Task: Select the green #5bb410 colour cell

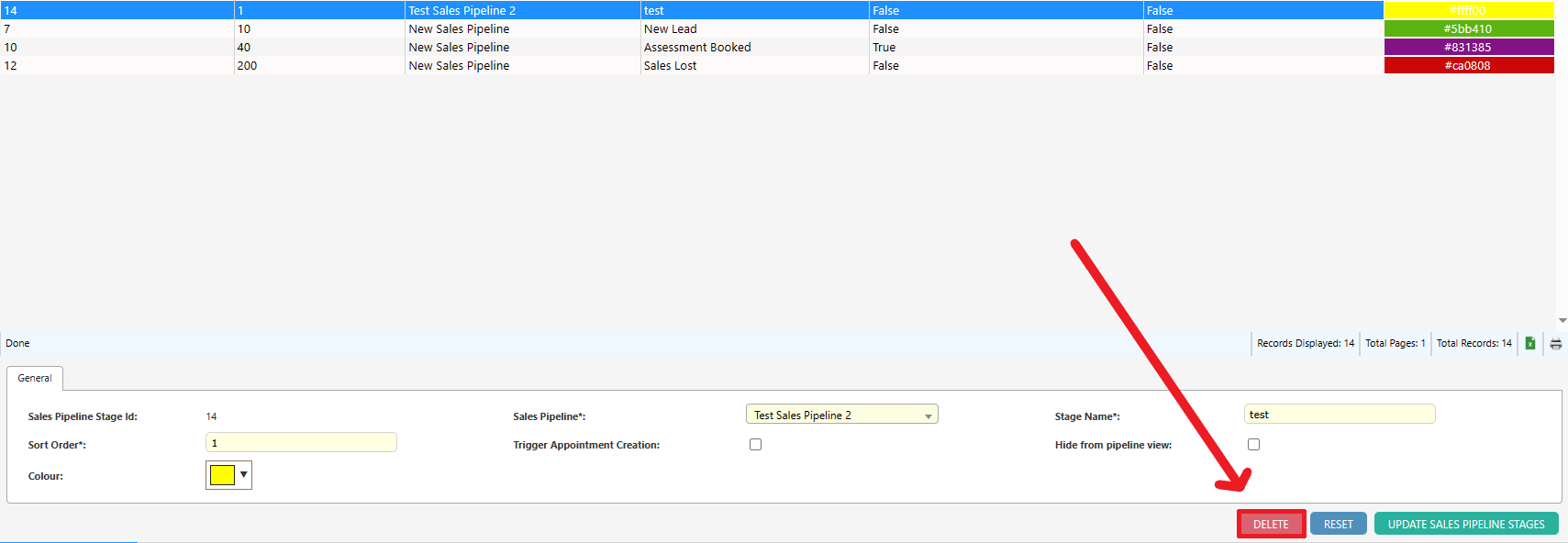Action: click(1468, 28)
